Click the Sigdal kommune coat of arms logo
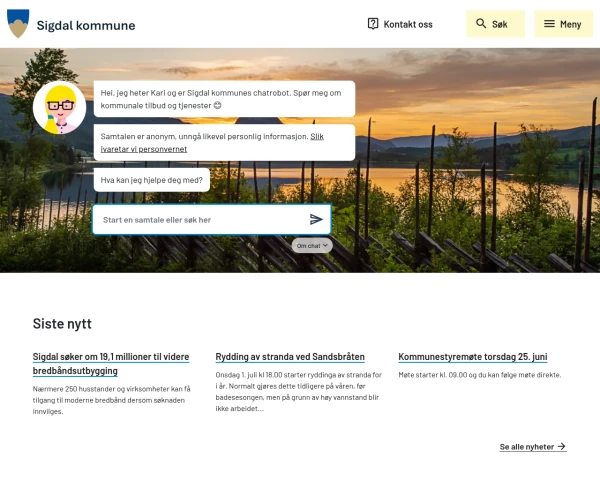This screenshot has width=600, height=480. pyautogui.click(x=18, y=23)
